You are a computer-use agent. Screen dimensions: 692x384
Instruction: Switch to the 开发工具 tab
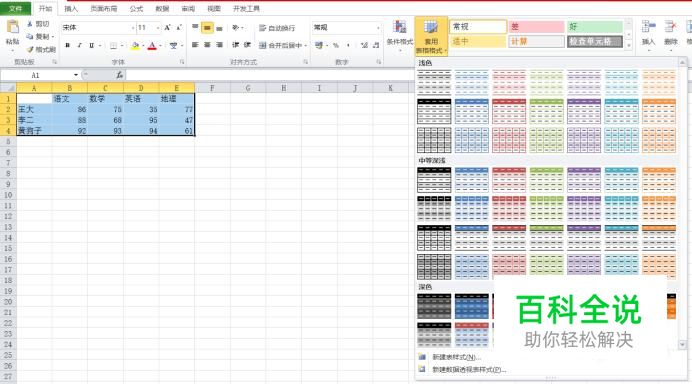click(x=246, y=8)
